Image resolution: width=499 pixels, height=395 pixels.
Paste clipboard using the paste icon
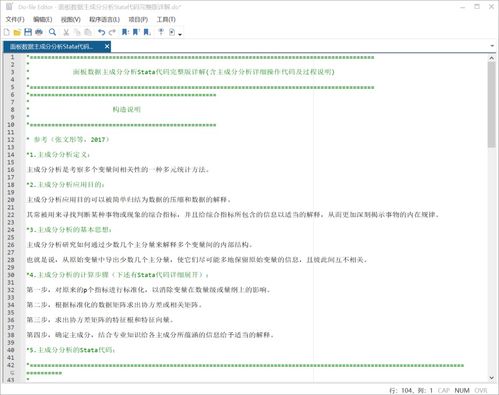(x=88, y=32)
